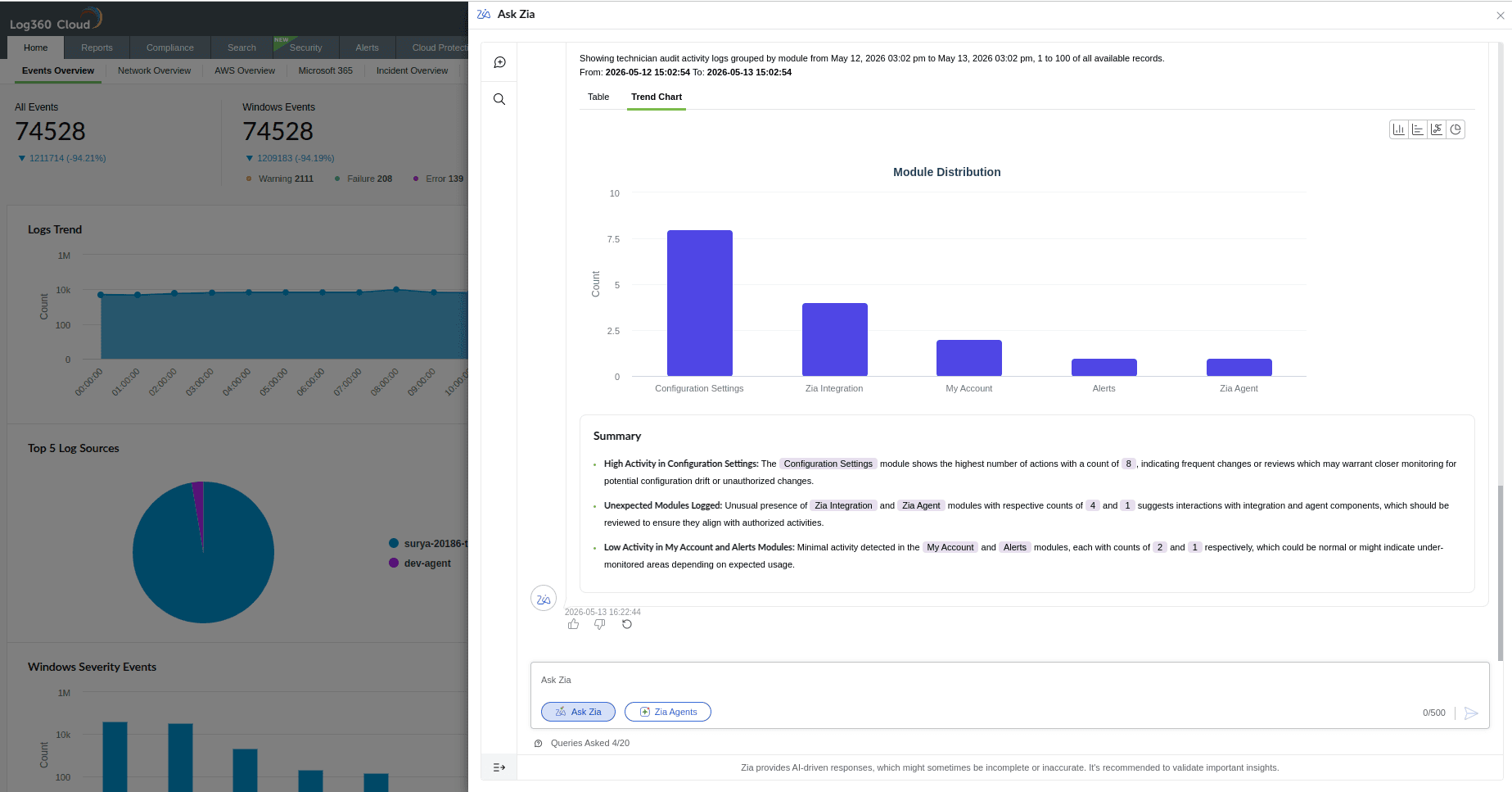Start a new chat in Ask Zia
Screen dimensions: 1512x792
coord(499,62)
